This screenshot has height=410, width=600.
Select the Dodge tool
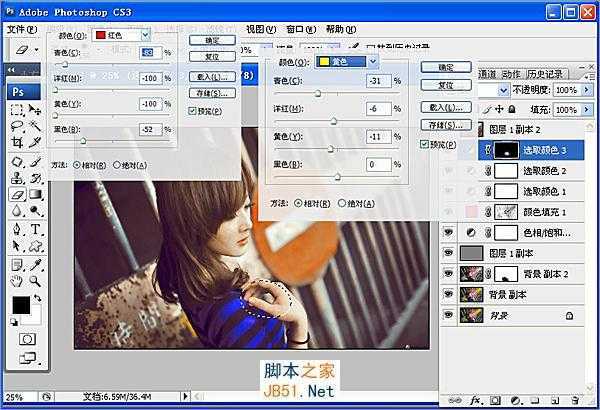(x=35, y=211)
